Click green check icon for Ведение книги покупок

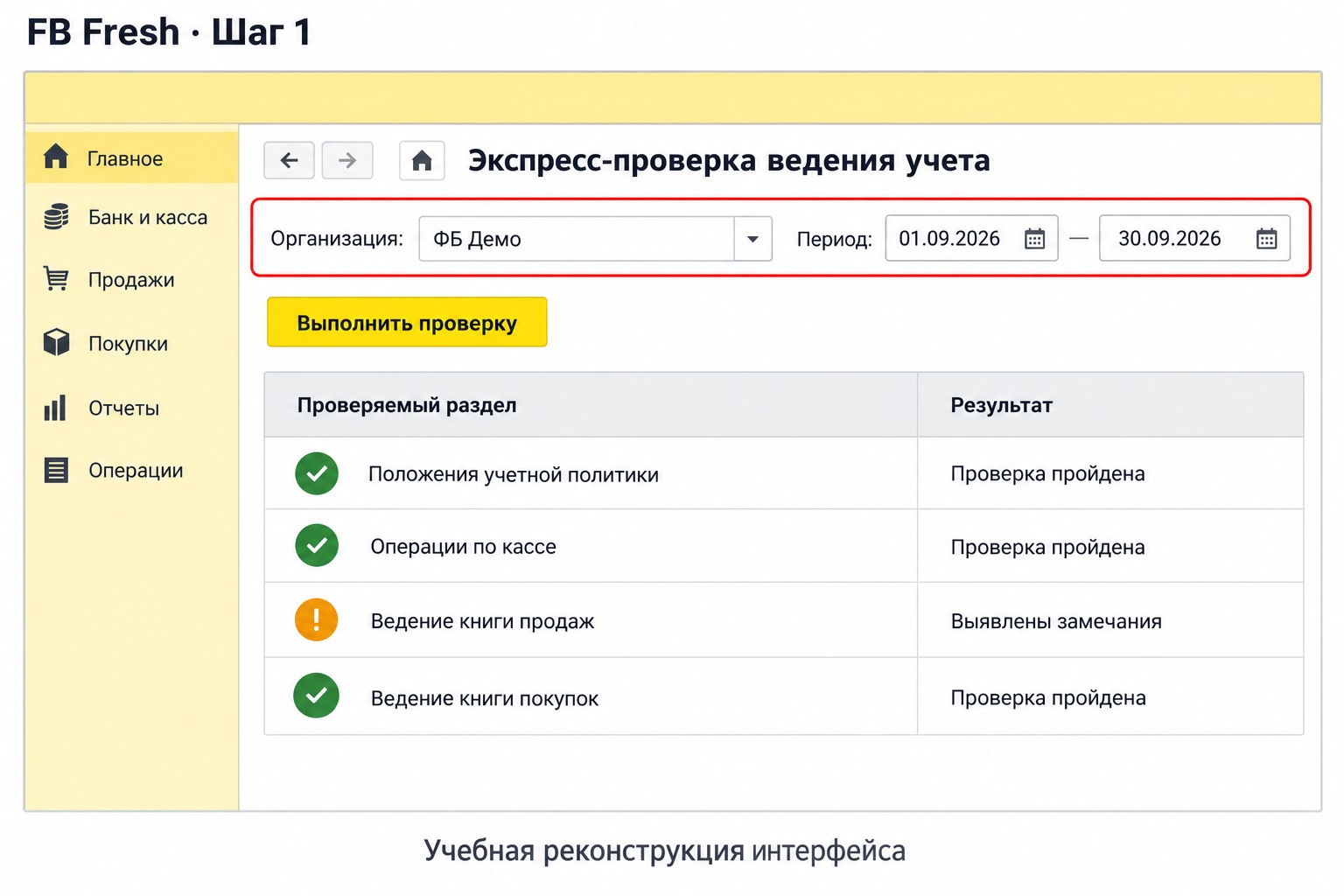317,696
